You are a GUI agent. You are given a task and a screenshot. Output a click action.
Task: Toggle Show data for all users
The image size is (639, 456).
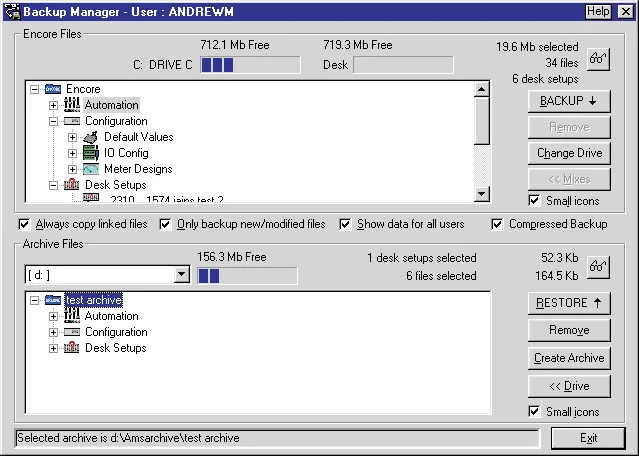[x=345, y=224]
